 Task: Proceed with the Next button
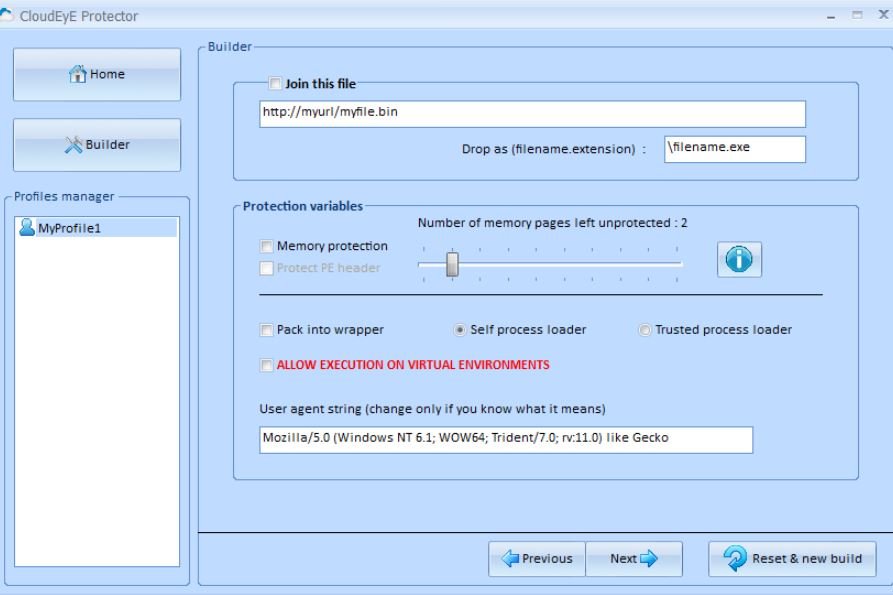634,559
